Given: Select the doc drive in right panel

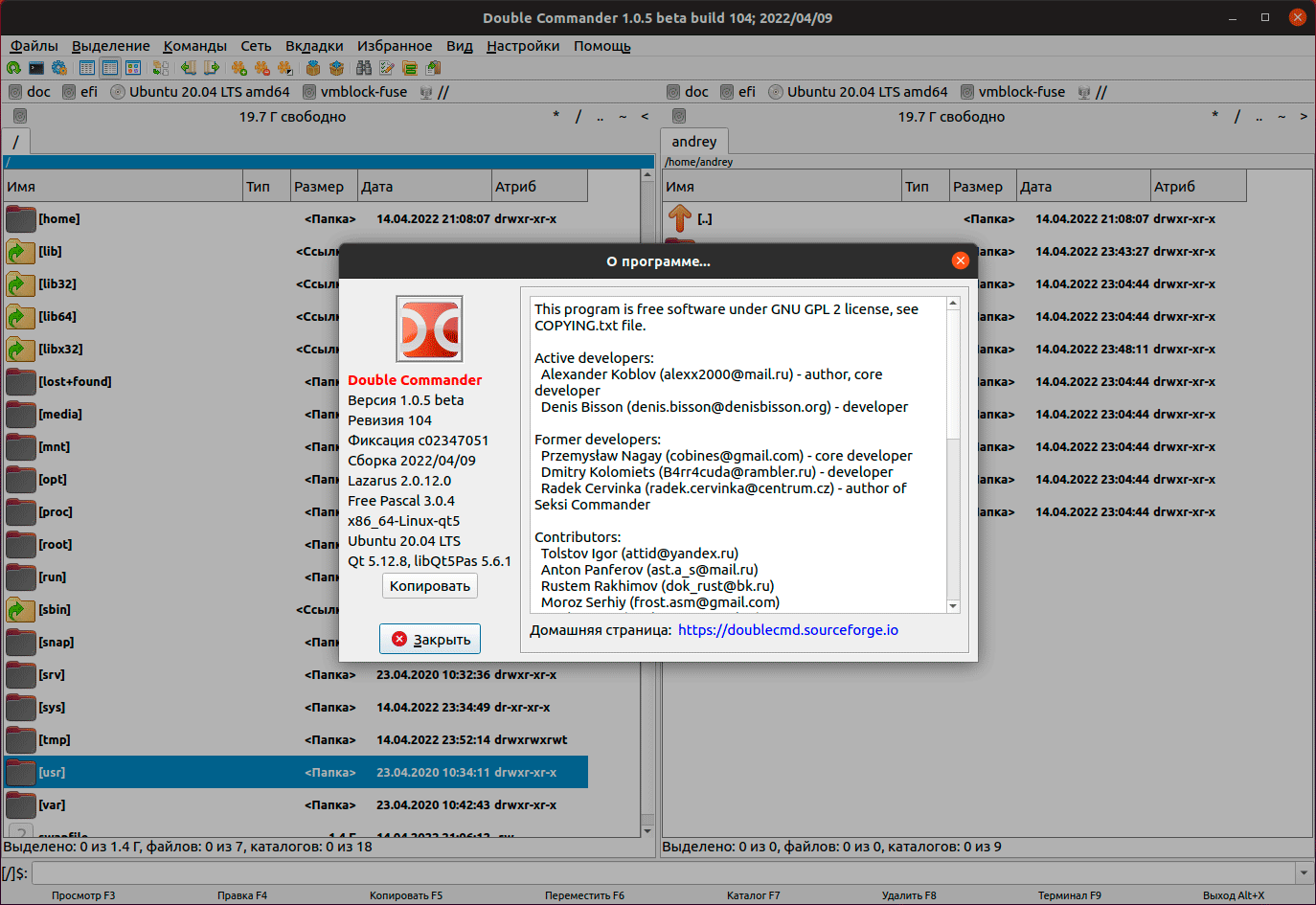Looking at the screenshot, I should click(x=688, y=92).
